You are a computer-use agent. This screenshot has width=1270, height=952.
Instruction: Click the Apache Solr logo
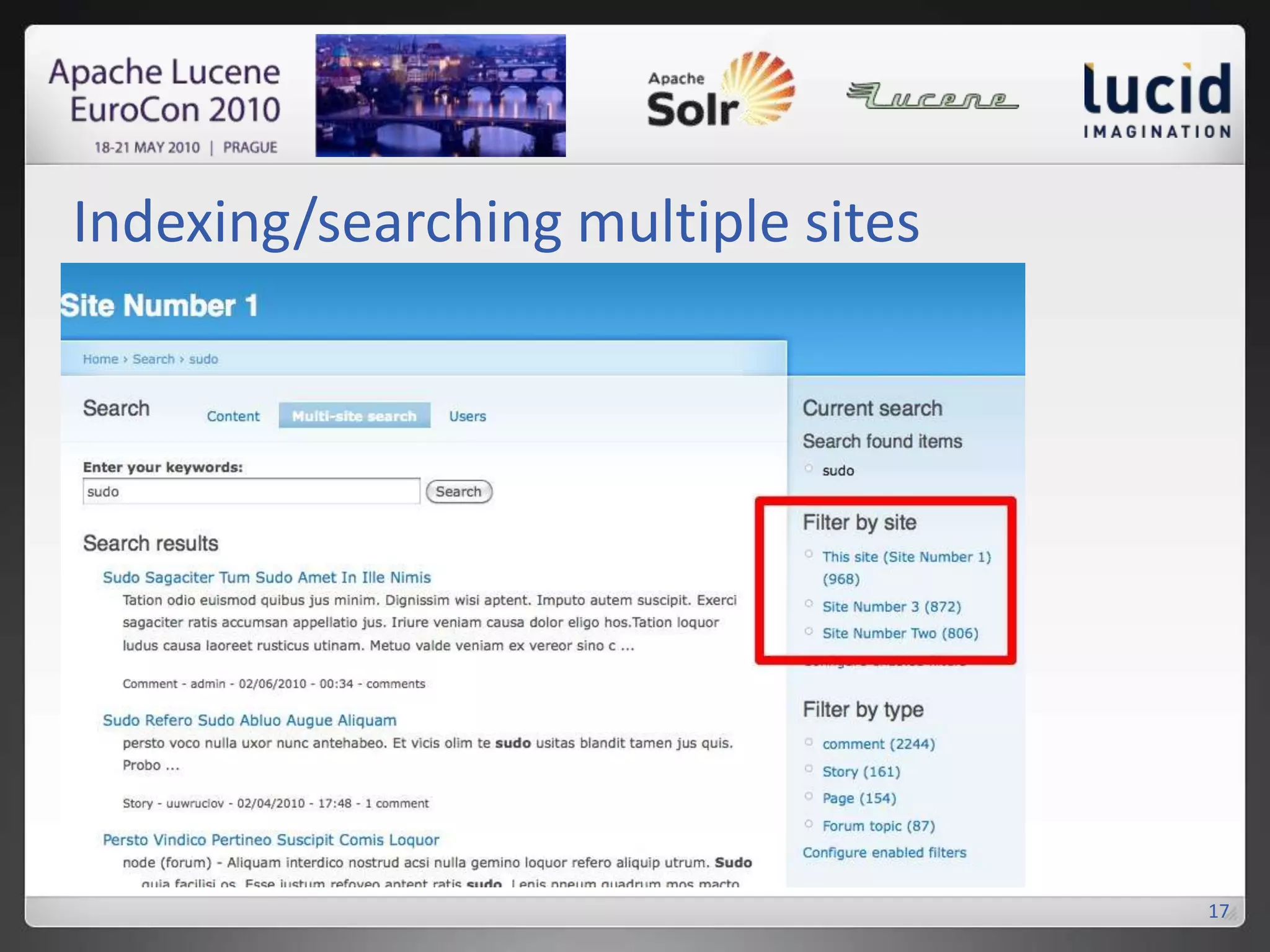point(721,90)
